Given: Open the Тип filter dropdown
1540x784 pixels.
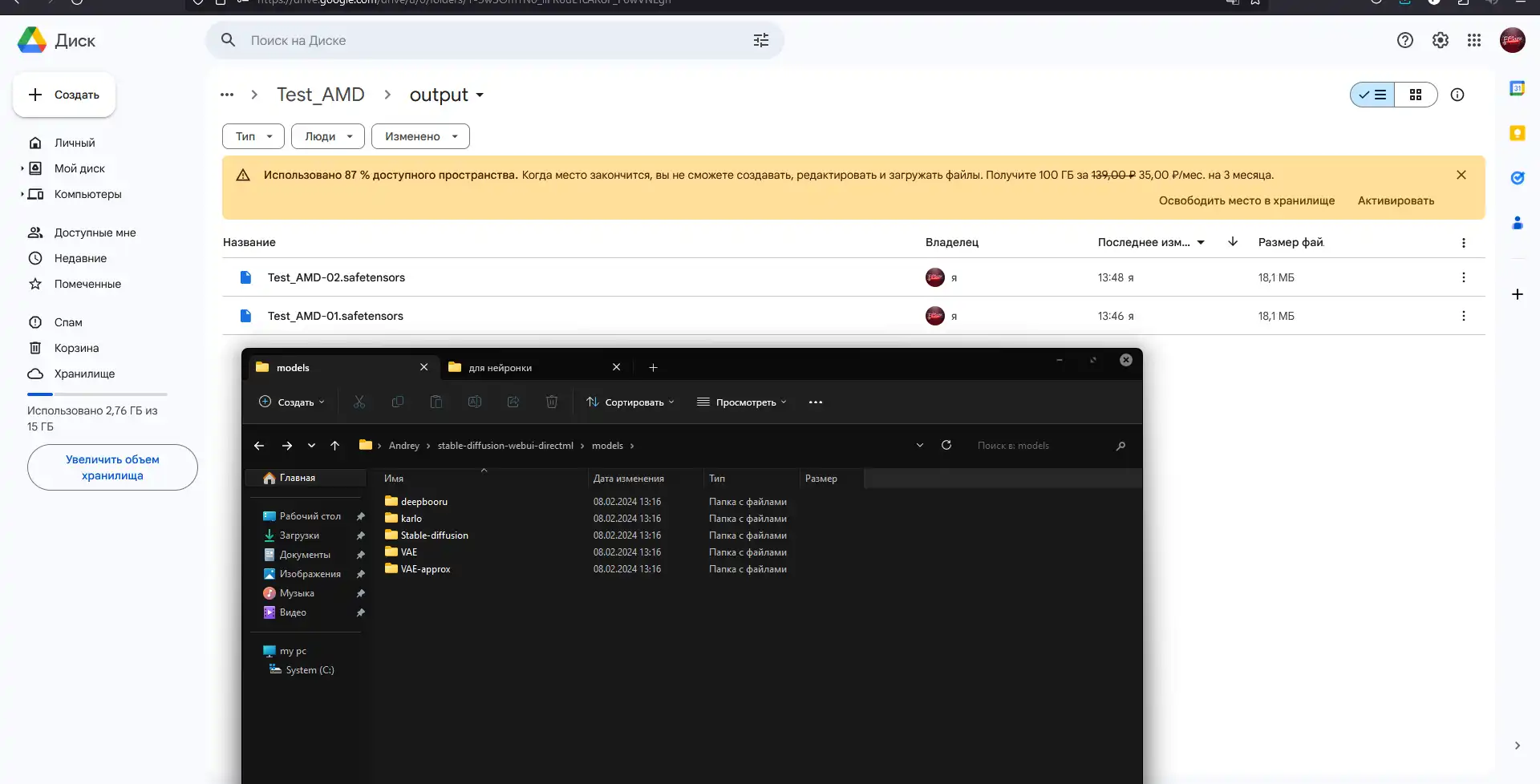Looking at the screenshot, I should tap(253, 136).
